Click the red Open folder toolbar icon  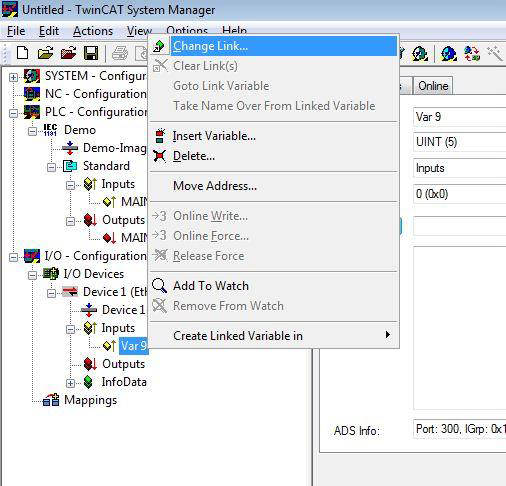click(68, 53)
